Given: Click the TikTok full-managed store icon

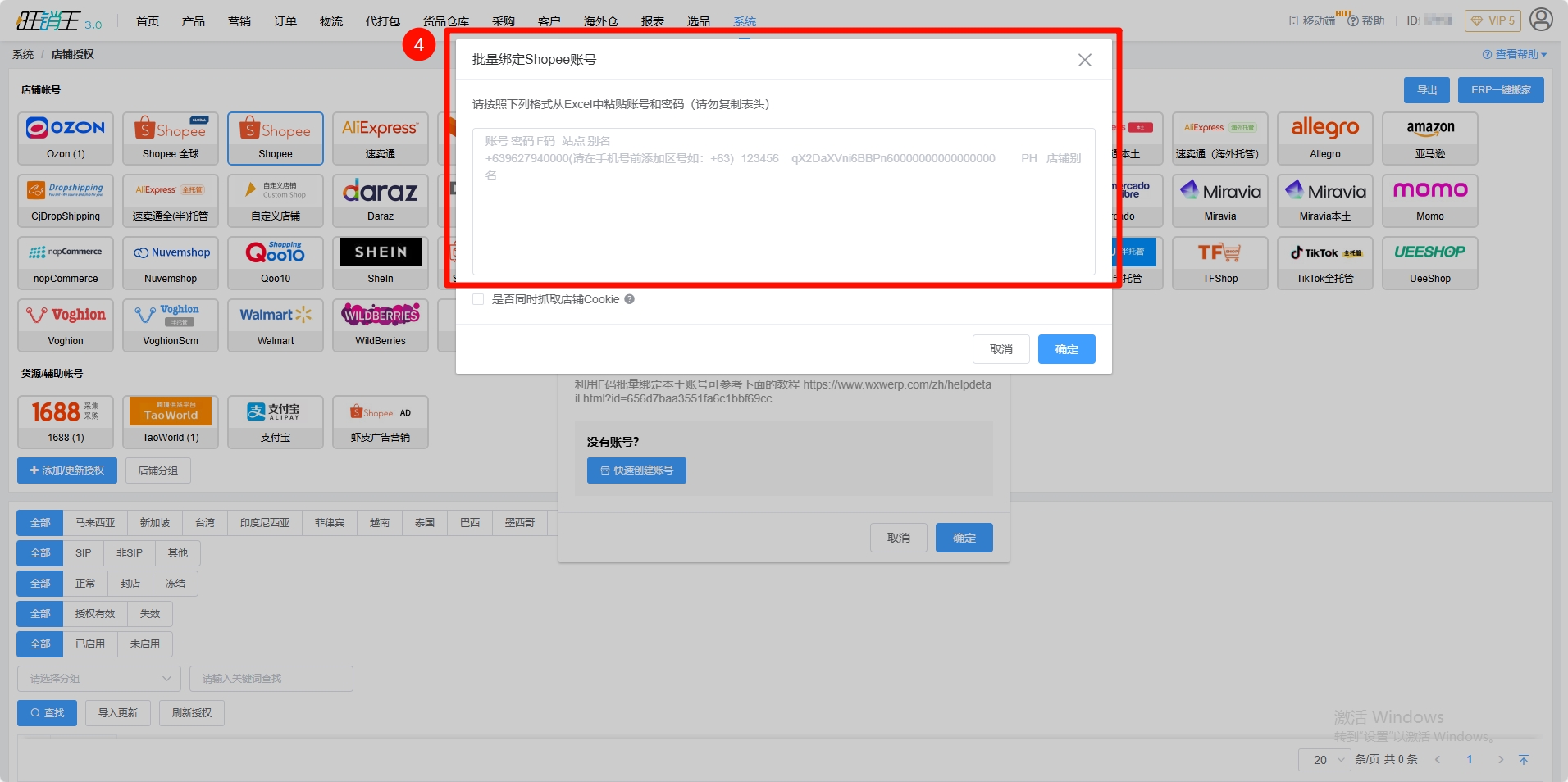Looking at the screenshot, I should pyautogui.click(x=1324, y=262).
